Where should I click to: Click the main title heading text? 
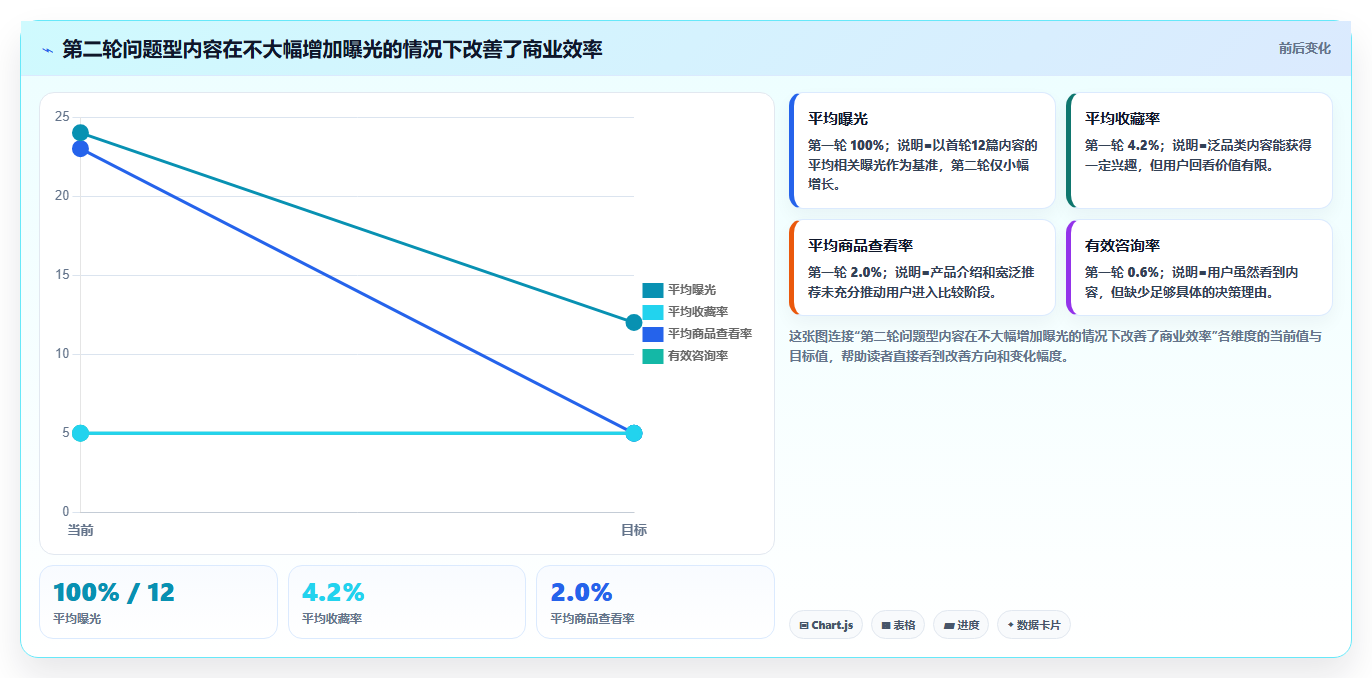[332, 49]
